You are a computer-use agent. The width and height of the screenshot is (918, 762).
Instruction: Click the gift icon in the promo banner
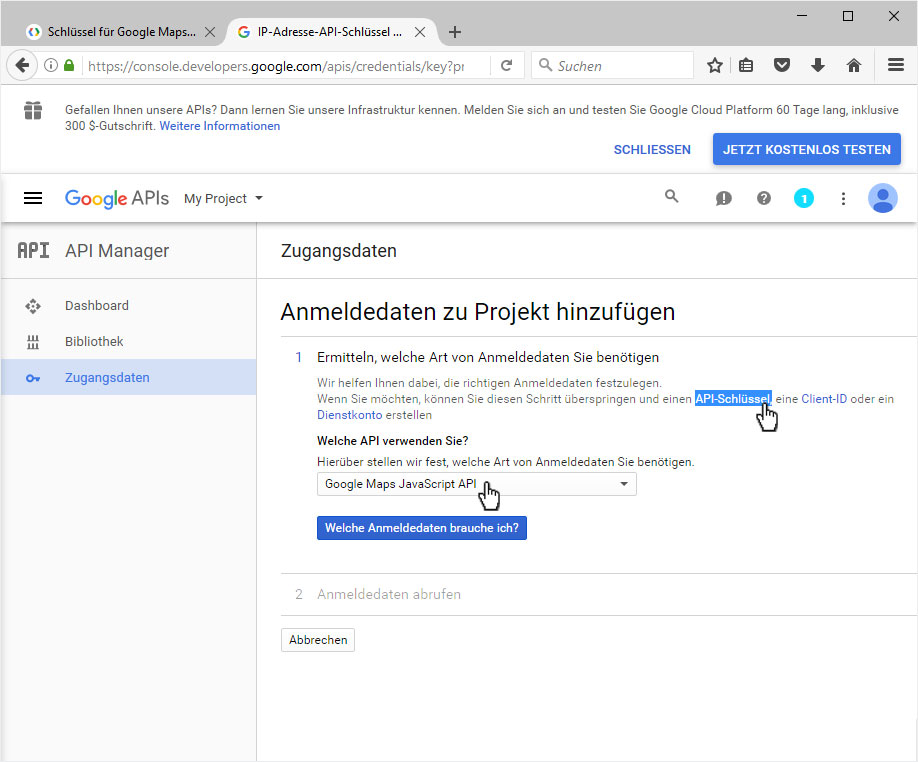(33, 110)
